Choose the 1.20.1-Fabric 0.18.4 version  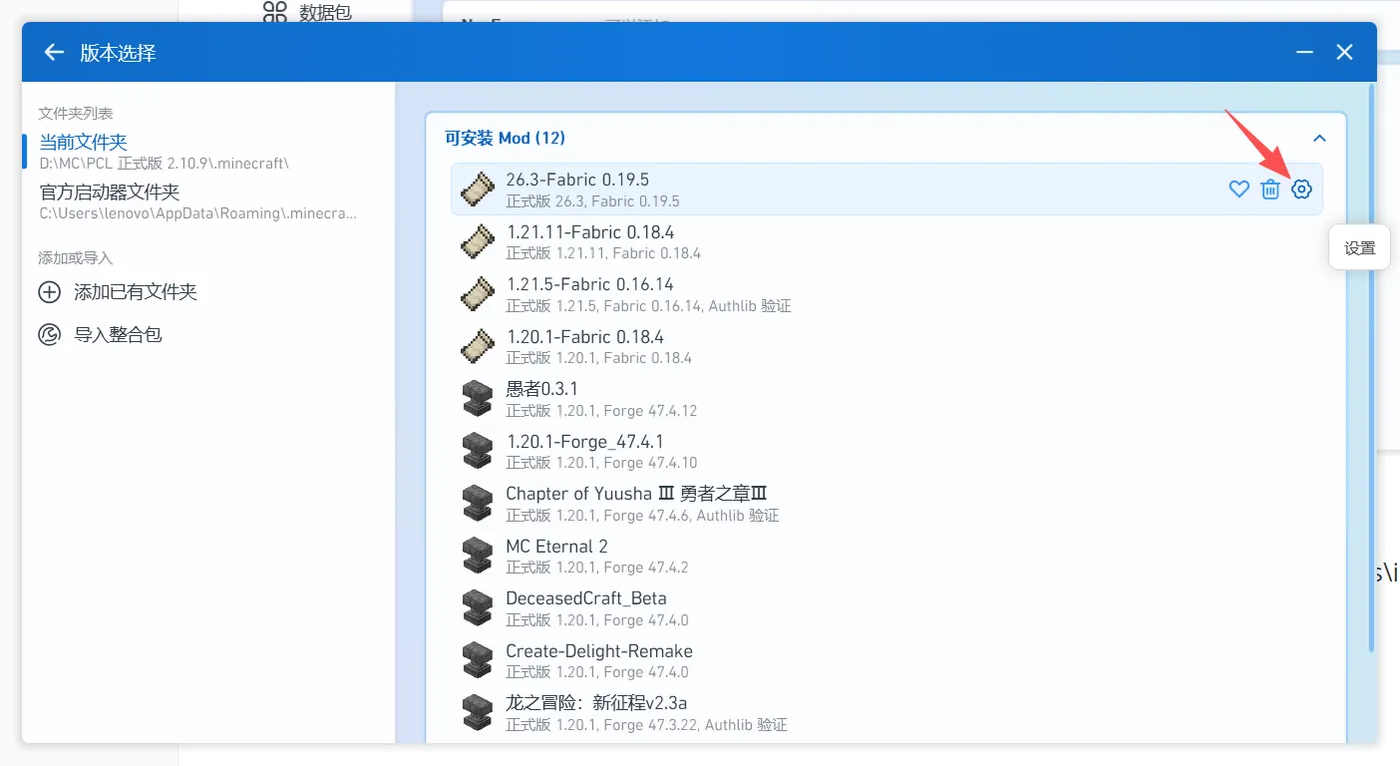click(x=886, y=346)
